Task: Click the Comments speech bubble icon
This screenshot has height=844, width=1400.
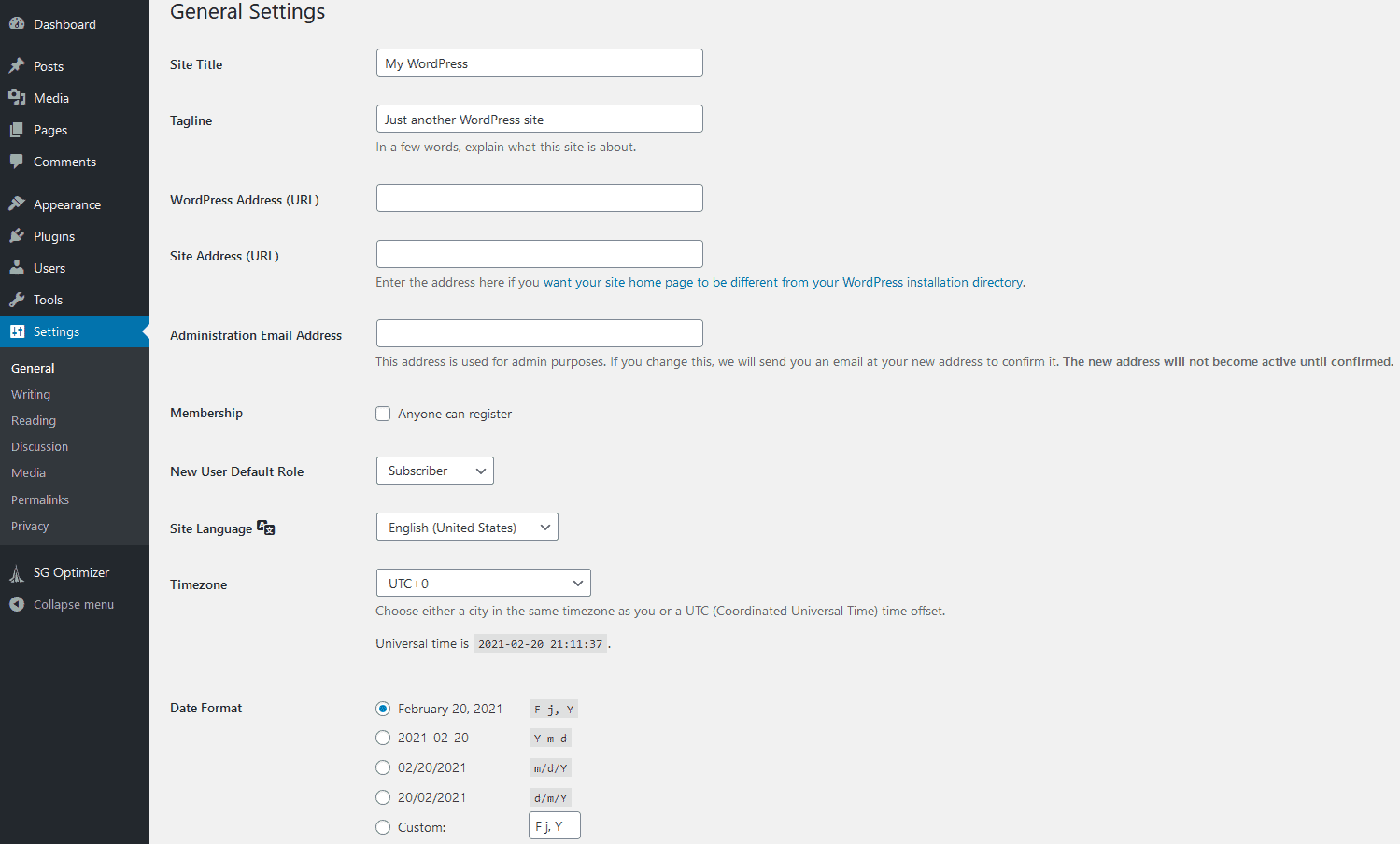Action: click(17, 161)
